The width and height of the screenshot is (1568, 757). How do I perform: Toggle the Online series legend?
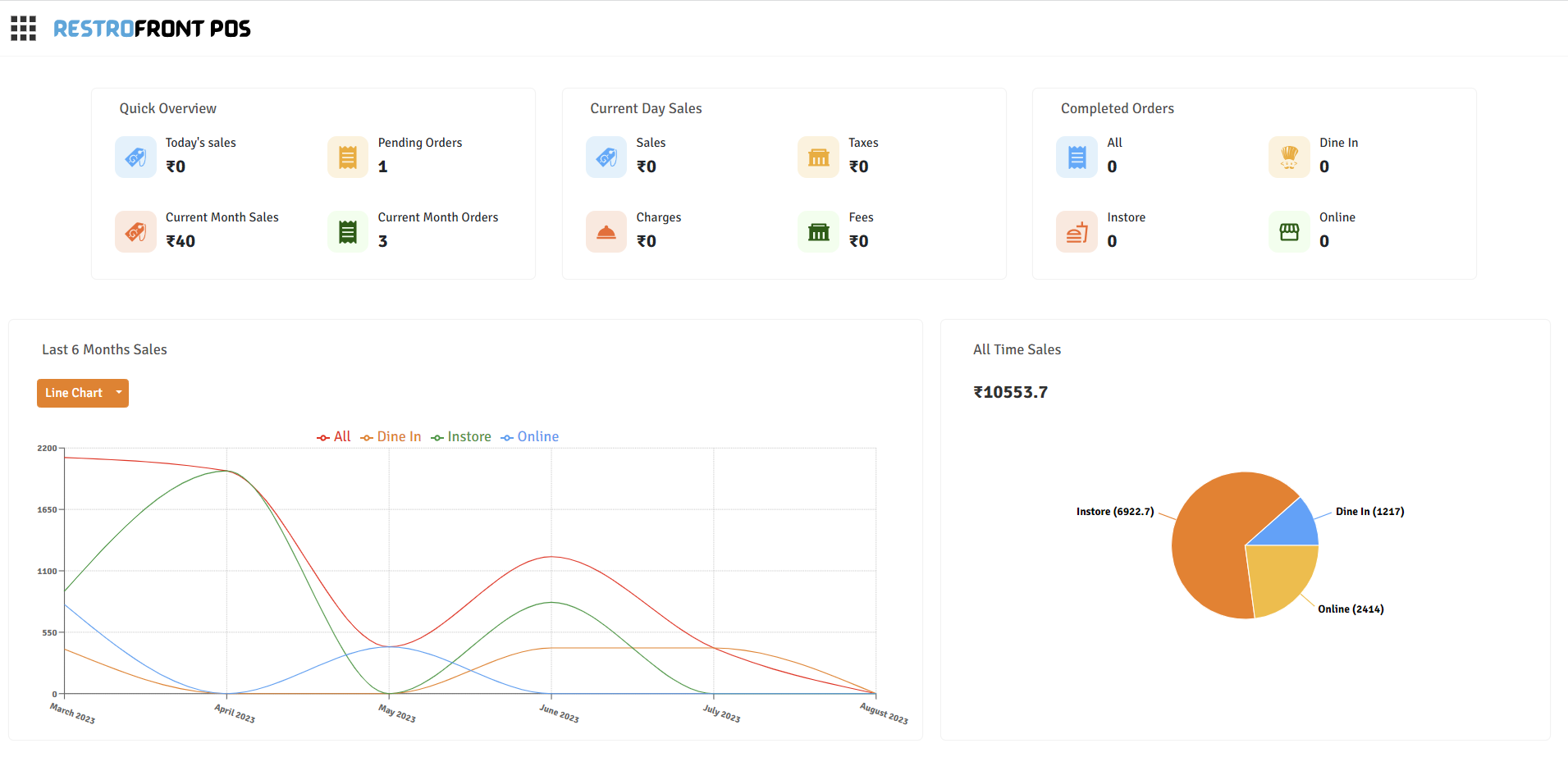(x=530, y=437)
